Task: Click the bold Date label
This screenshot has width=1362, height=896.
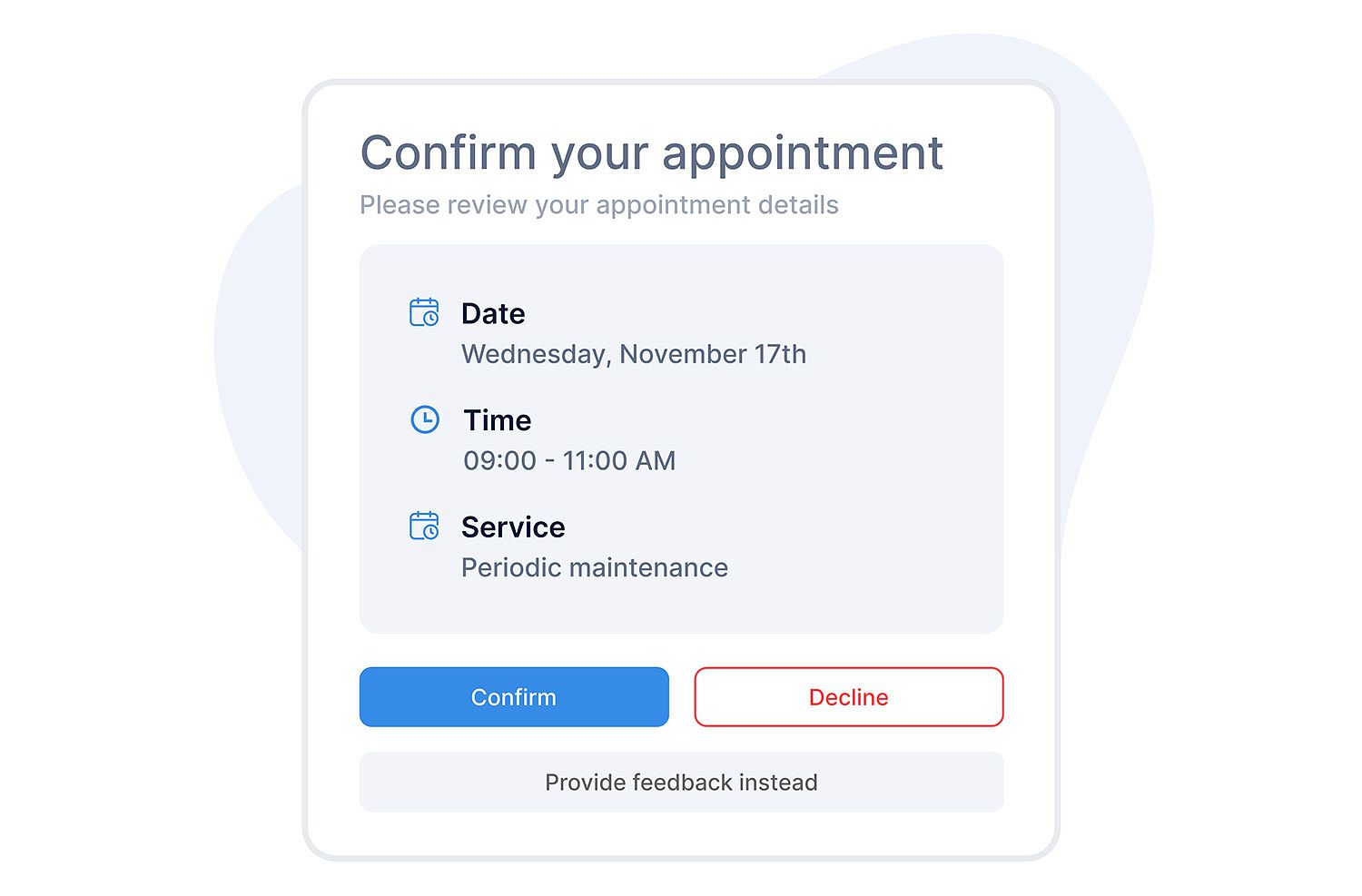Action: pos(493,313)
